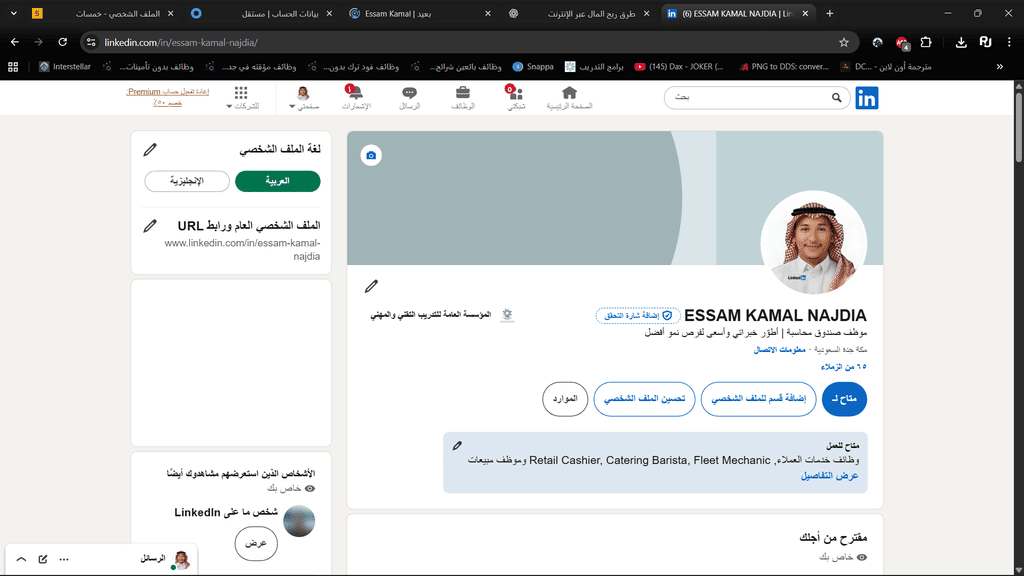The image size is (1024, 576).
Task: Click تحسين الملف الشخصي button
Action: tap(644, 398)
